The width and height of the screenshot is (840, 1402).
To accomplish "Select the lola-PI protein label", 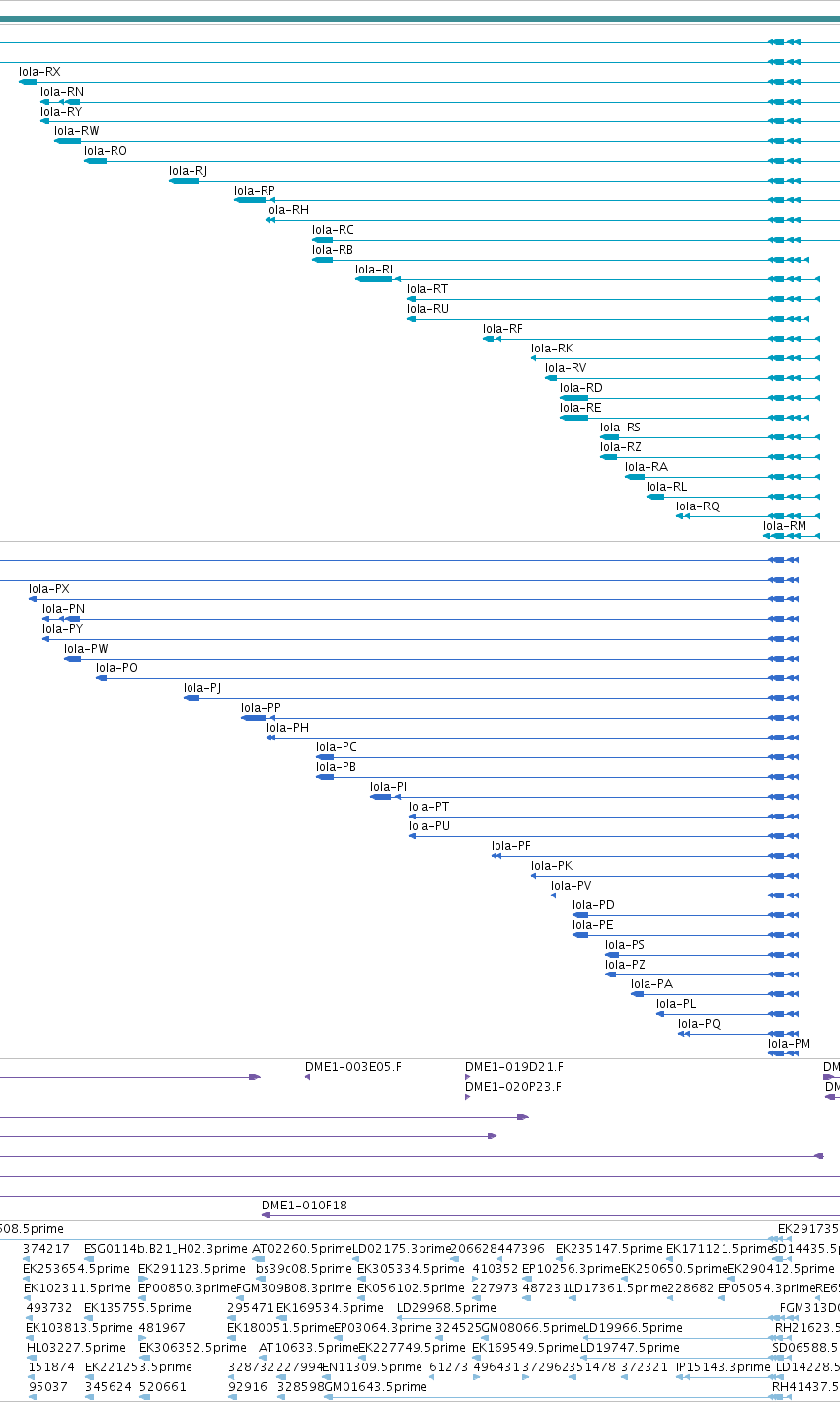I will 389,787.
